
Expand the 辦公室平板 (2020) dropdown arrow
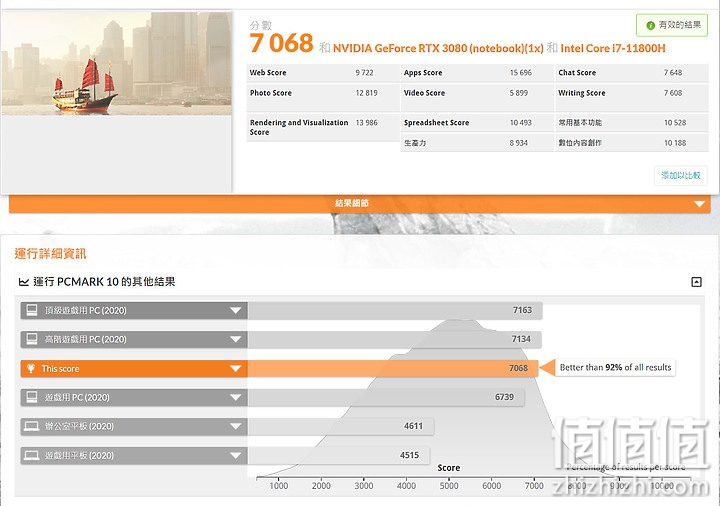click(236, 427)
